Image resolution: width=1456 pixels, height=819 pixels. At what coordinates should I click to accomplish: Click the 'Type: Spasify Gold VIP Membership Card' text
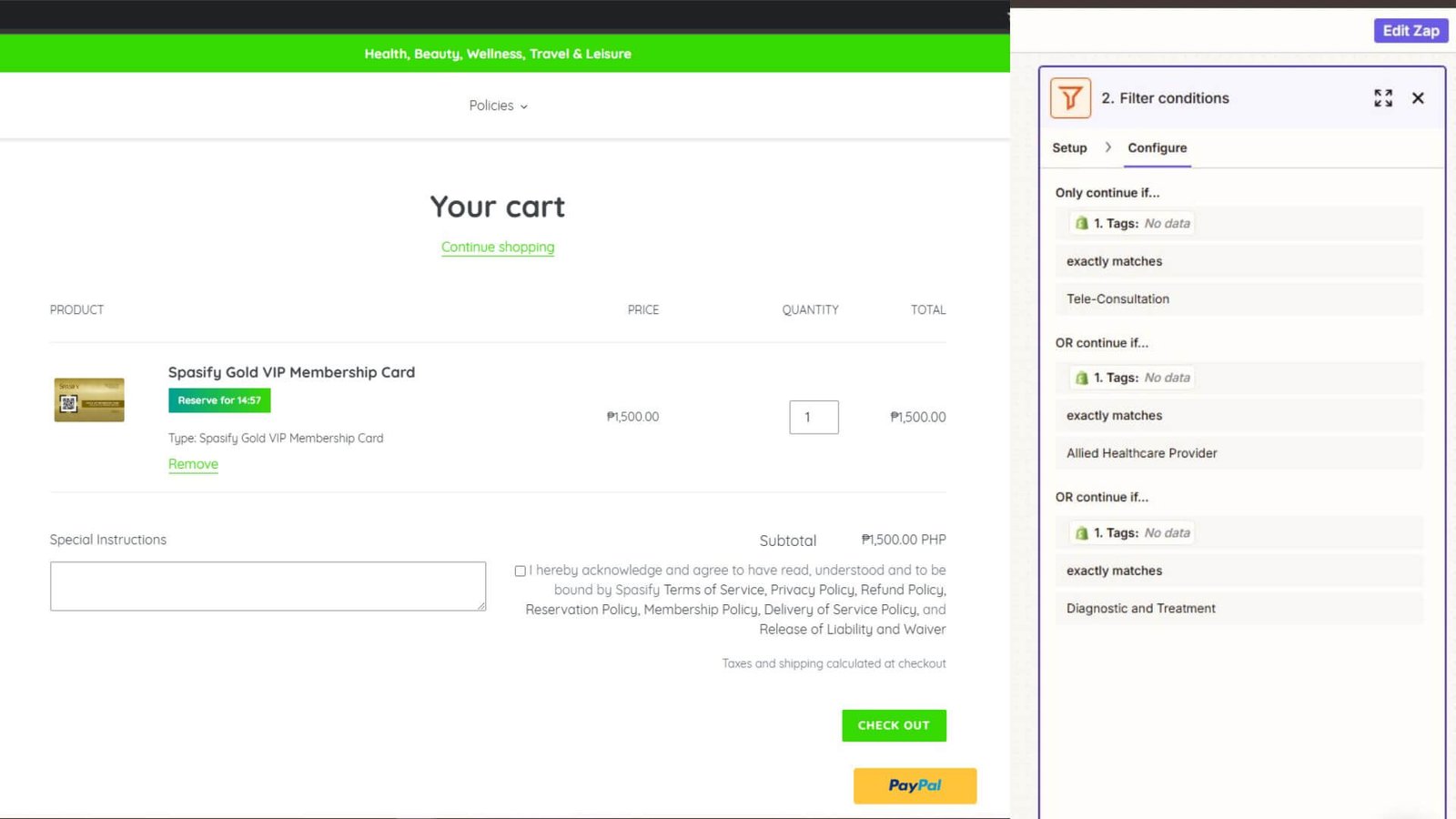point(276,439)
